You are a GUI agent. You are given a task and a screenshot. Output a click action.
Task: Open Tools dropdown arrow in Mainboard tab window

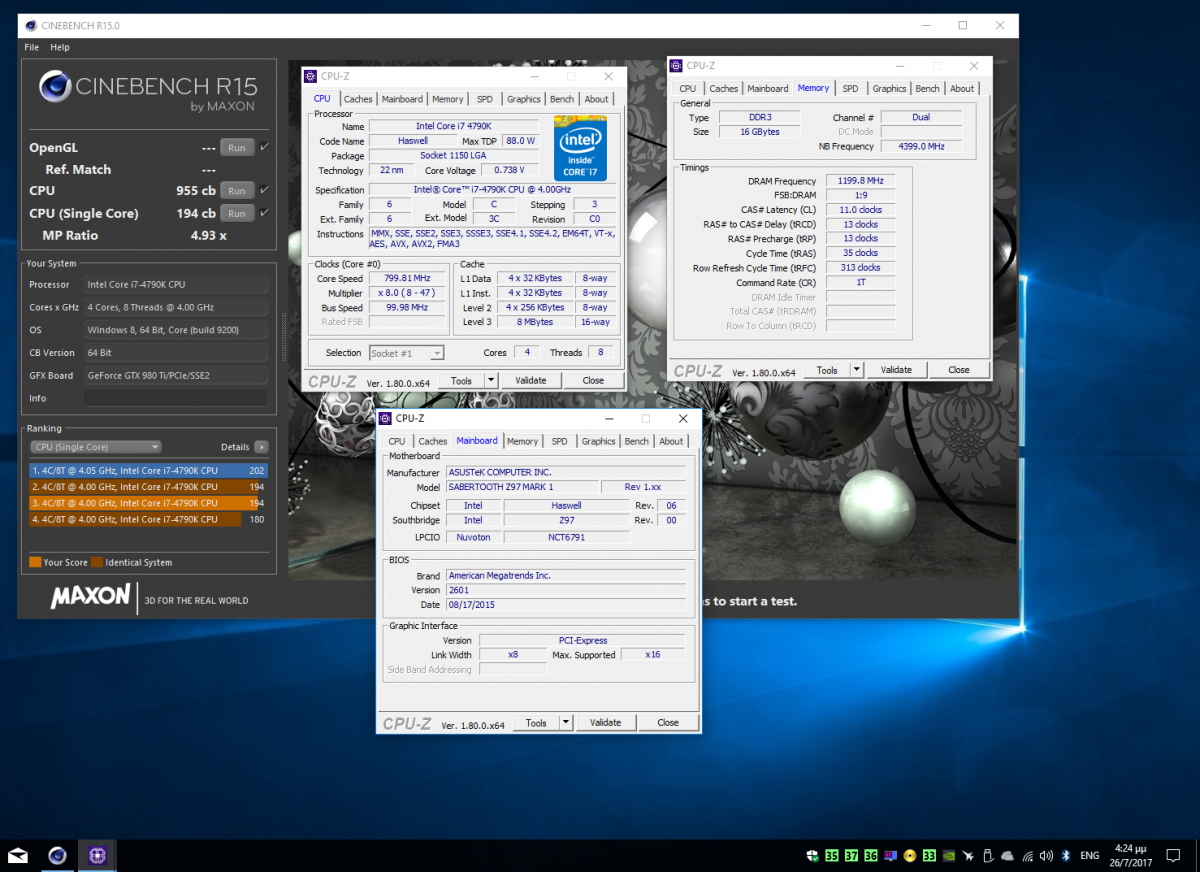coord(565,722)
